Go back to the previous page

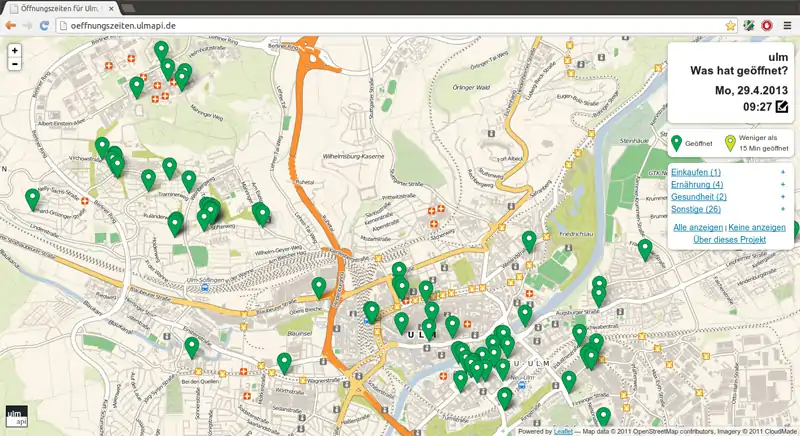(11, 25)
